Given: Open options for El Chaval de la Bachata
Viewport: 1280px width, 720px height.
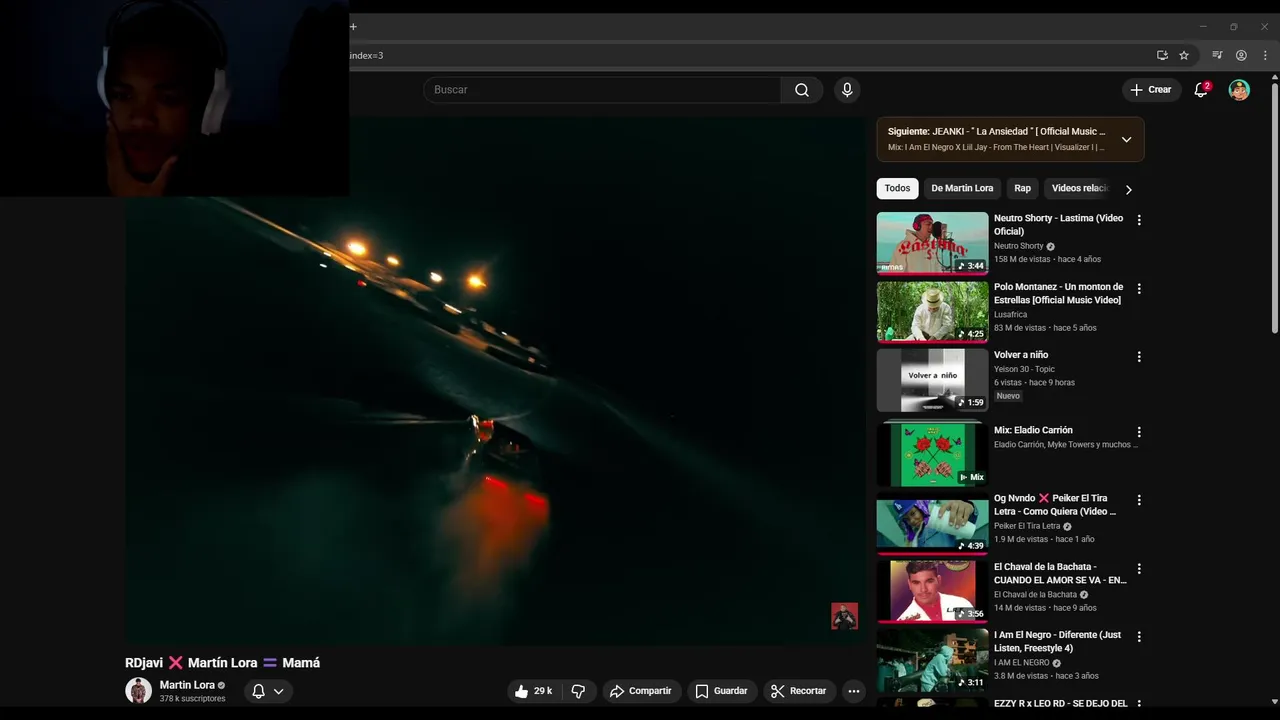Looking at the screenshot, I should tap(1138, 569).
